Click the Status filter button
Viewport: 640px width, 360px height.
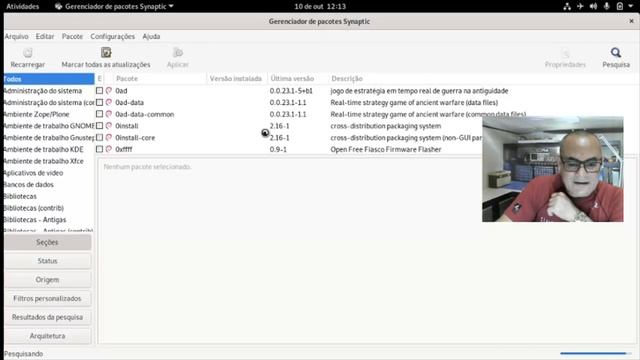coord(47,261)
